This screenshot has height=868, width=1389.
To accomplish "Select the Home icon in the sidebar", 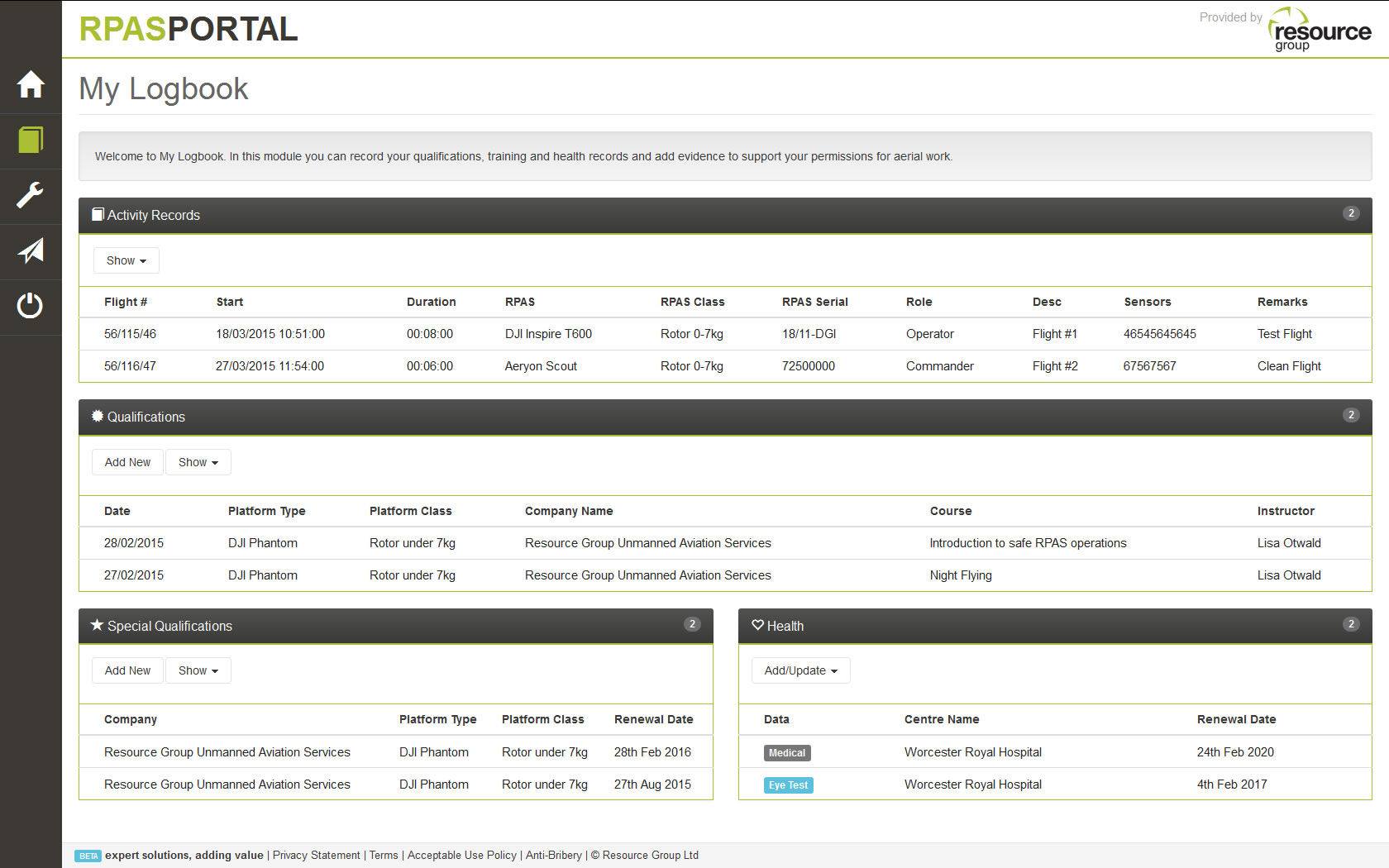I will pyautogui.click(x=31, y=84).
